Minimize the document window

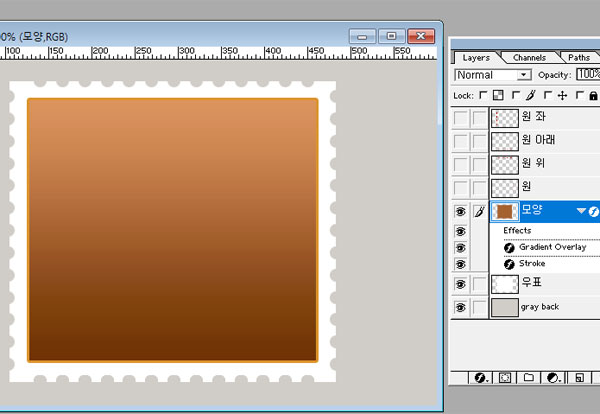click(362, 36)
